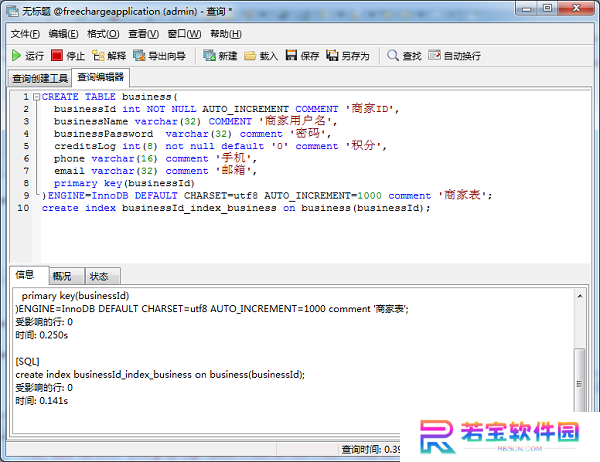Click the businessName column on line 3

(91, 122)
